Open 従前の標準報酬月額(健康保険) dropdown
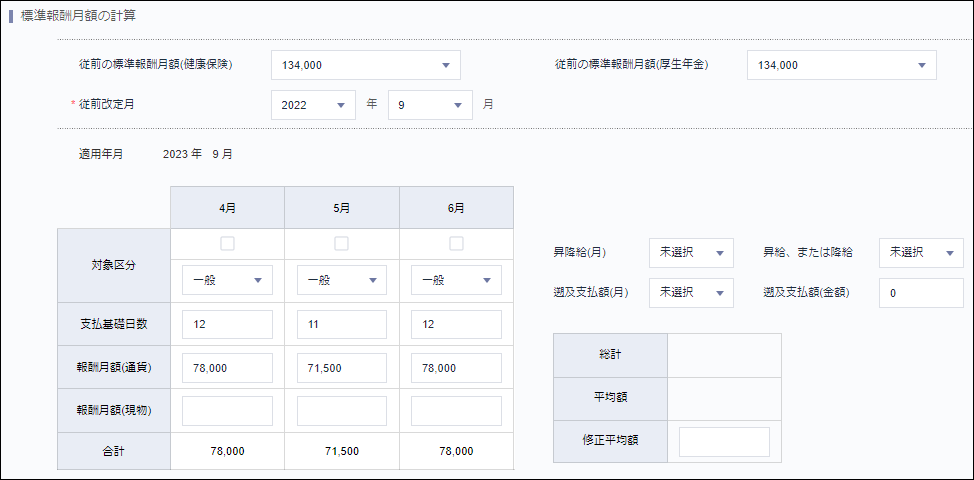This screenshot has width=974, height=480. pos(365,65)
